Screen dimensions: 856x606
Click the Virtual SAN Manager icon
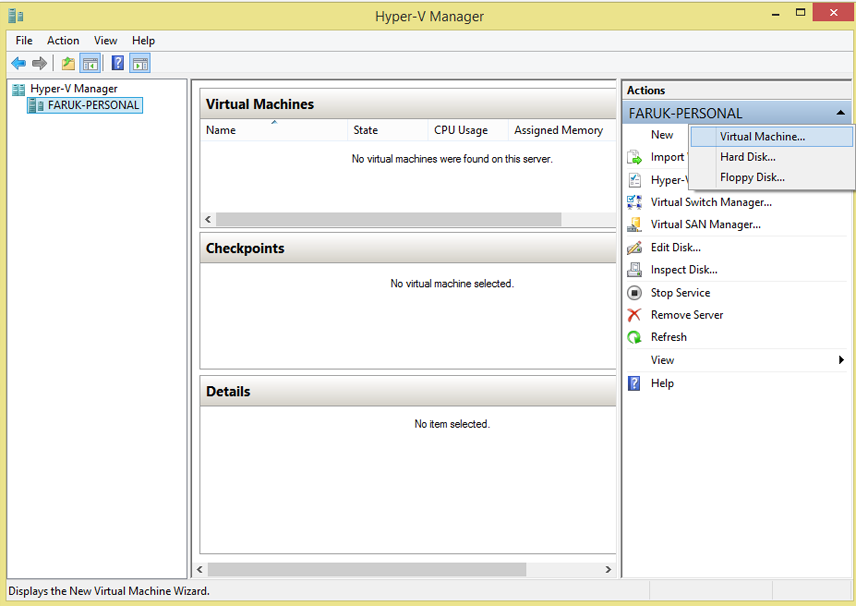(x=634, y=224)
